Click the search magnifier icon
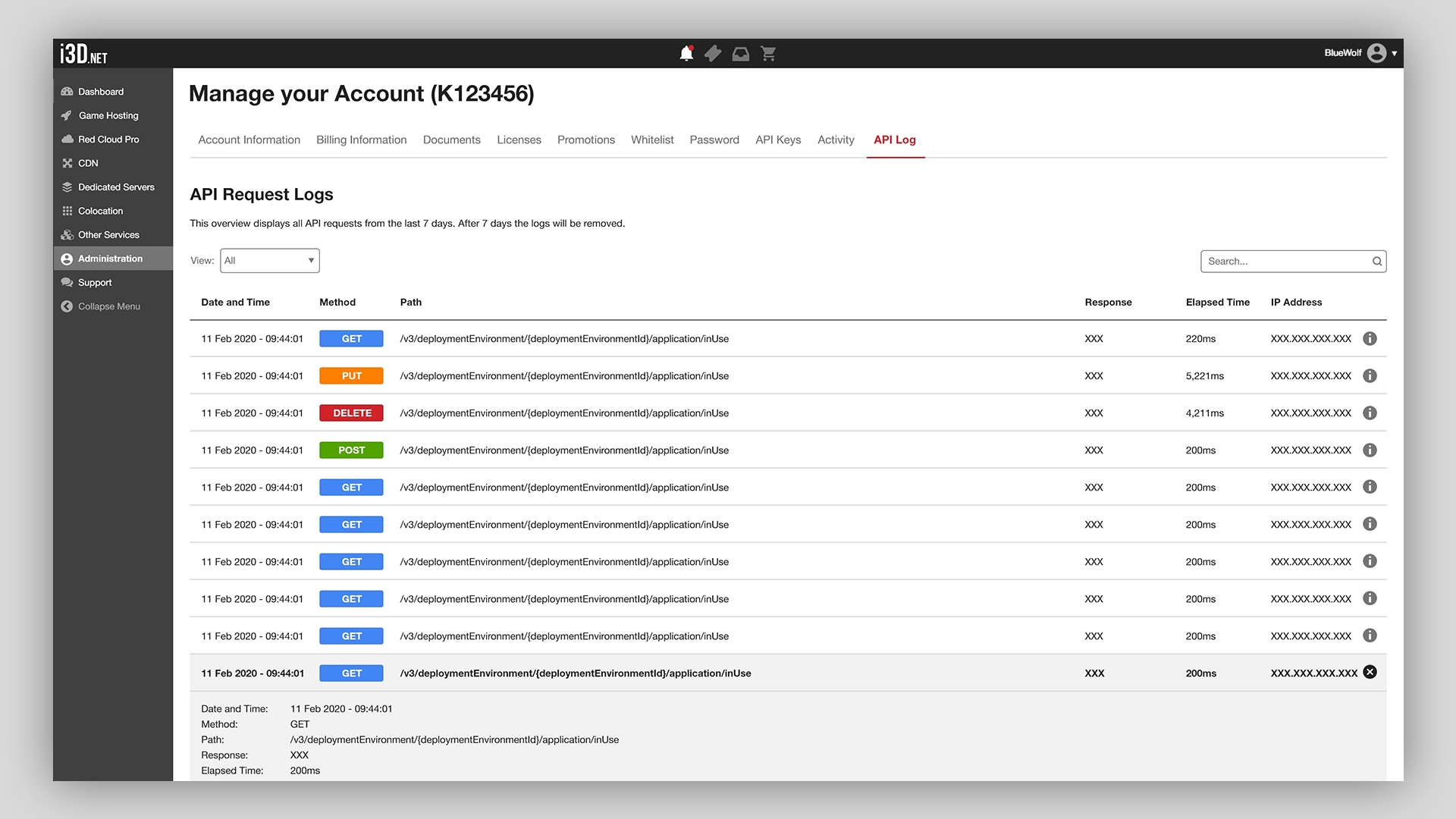1456x819 pixels. (x=1376, y=262)
